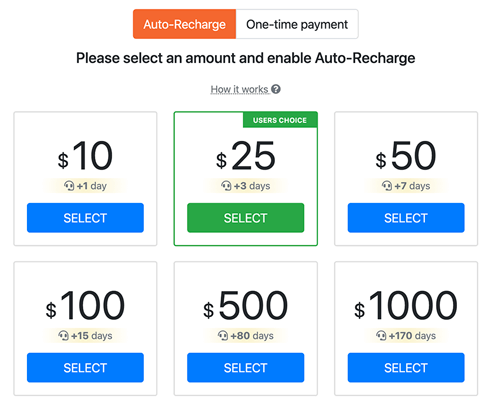Click the headset icon under $10
This screenshot has width=490, height=406.
coord(69,186)
